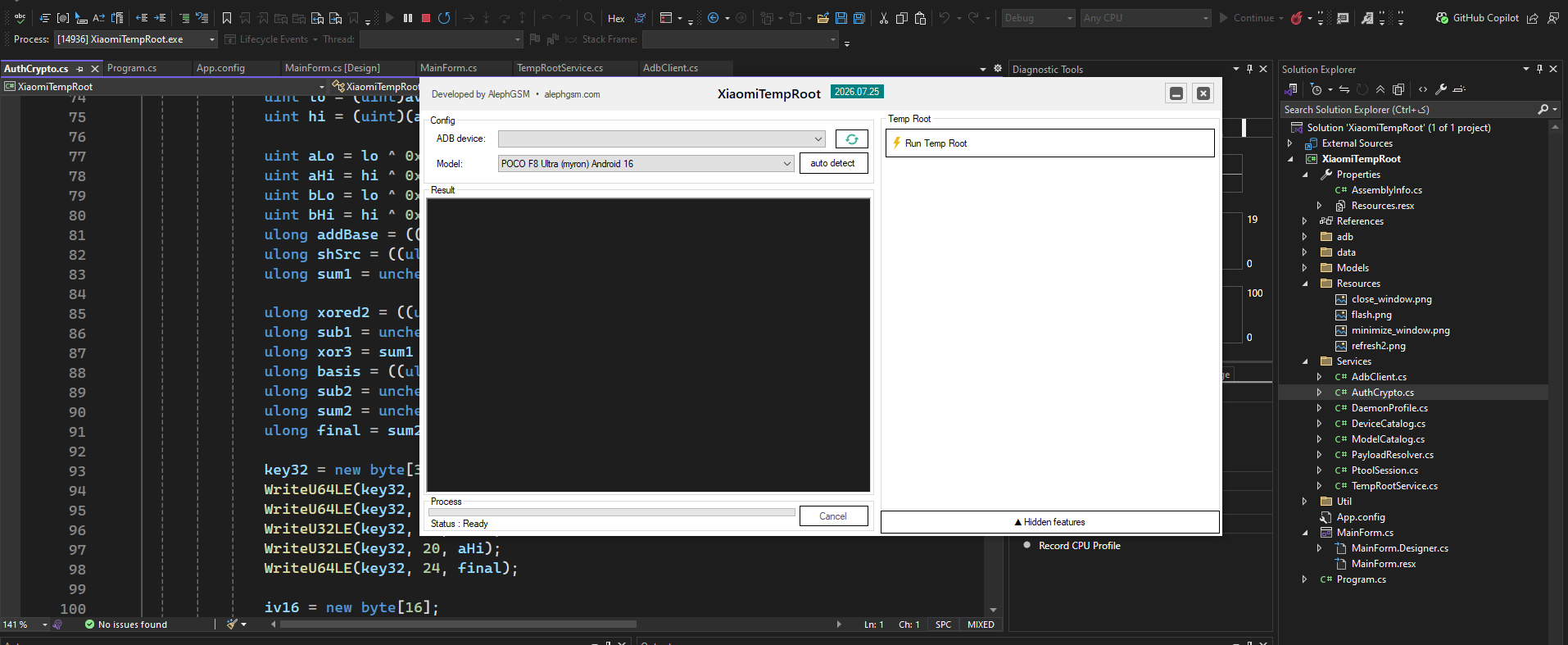
Task: Click the Share icon beside GitHub Copilot
Action: (x=1532, y=18)
